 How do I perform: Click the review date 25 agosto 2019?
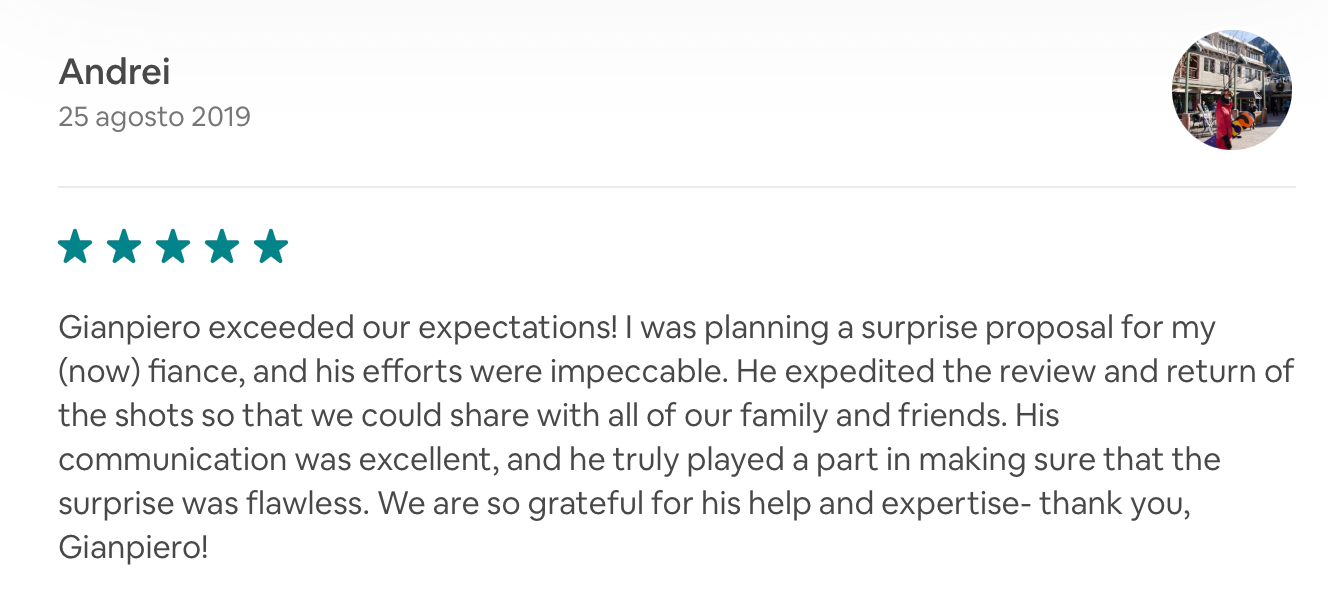click(x=155, y=117)
